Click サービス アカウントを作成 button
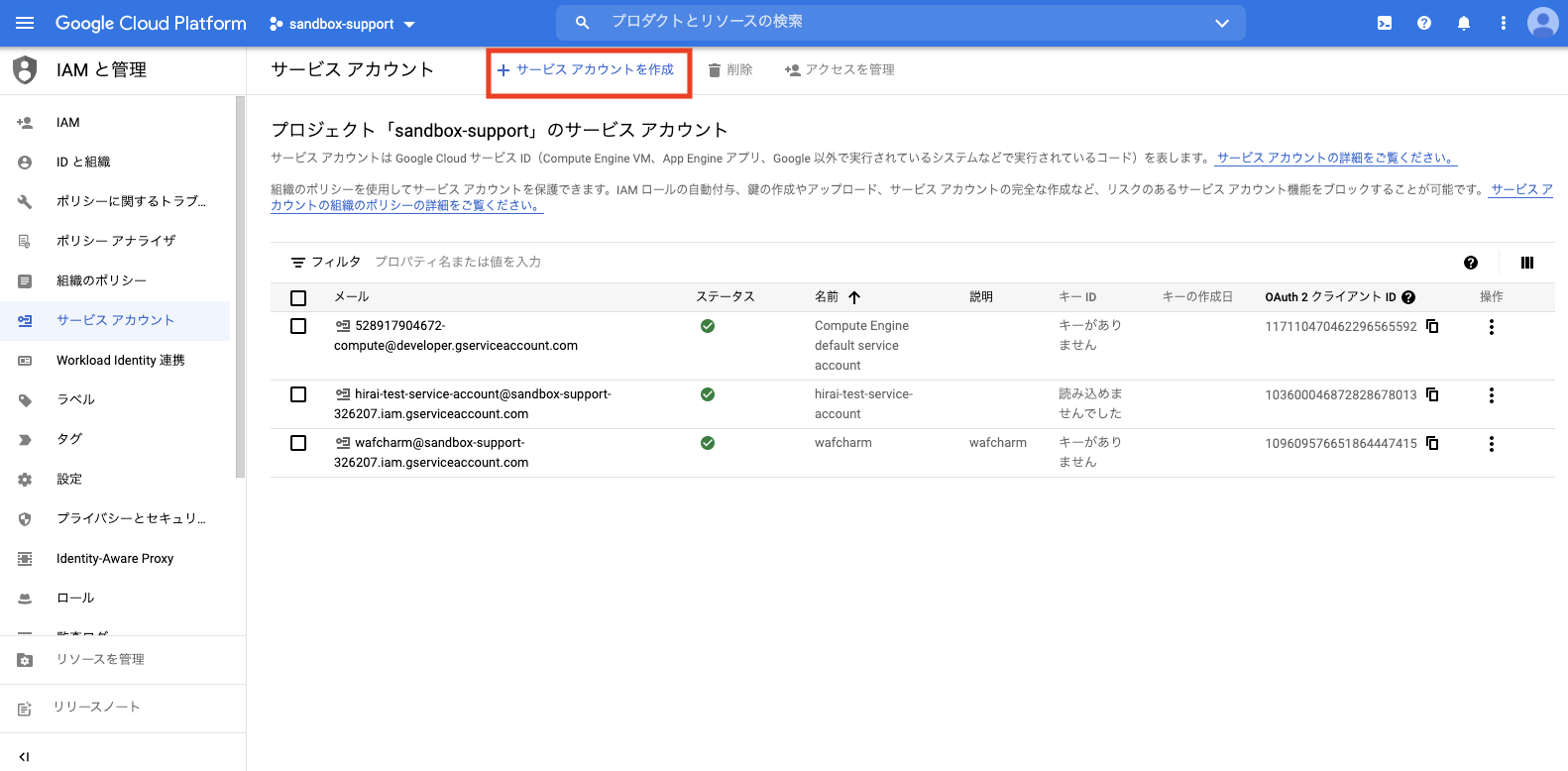Screen dimensions: 1568x771 pos(587,70)
